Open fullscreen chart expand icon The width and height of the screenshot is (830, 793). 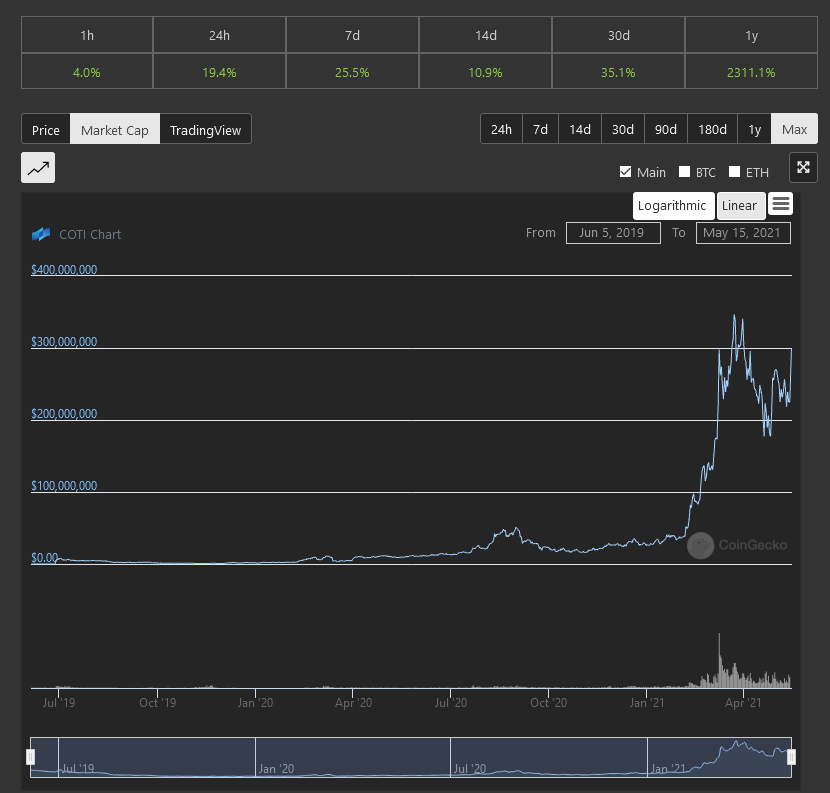(x=803, y=167)
